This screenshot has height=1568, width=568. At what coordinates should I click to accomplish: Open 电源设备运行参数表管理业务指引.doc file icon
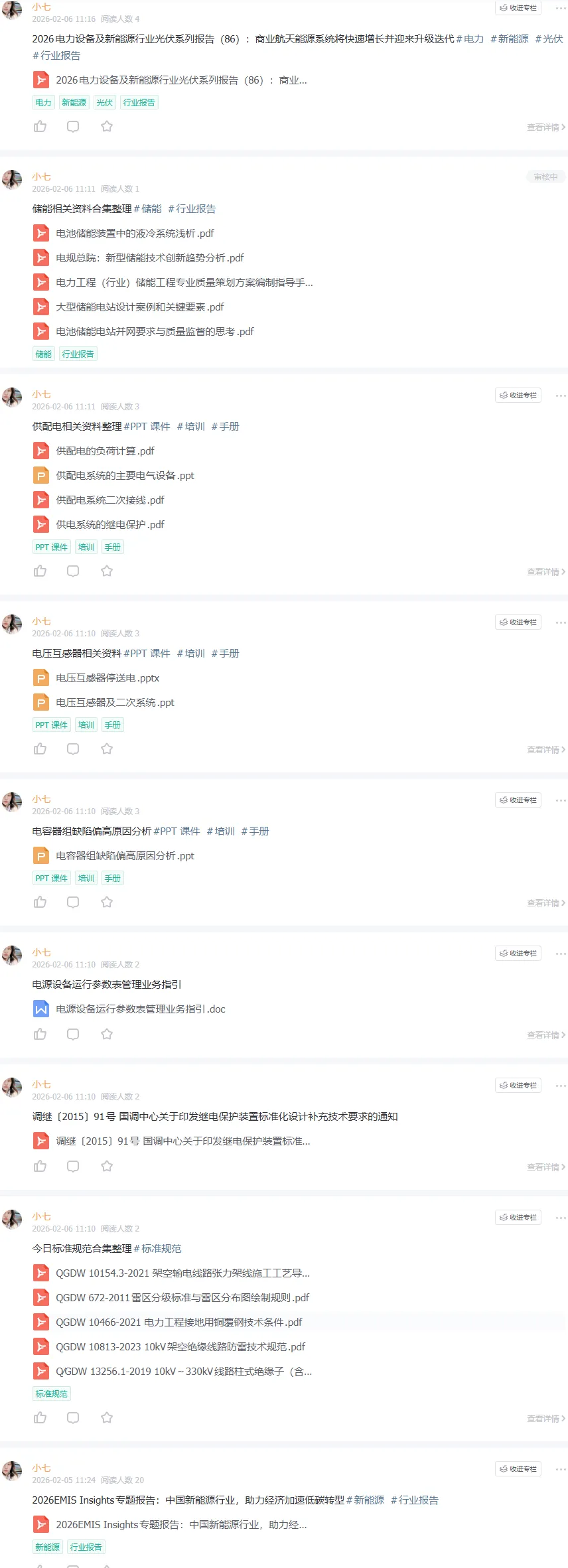[41, 1009]
